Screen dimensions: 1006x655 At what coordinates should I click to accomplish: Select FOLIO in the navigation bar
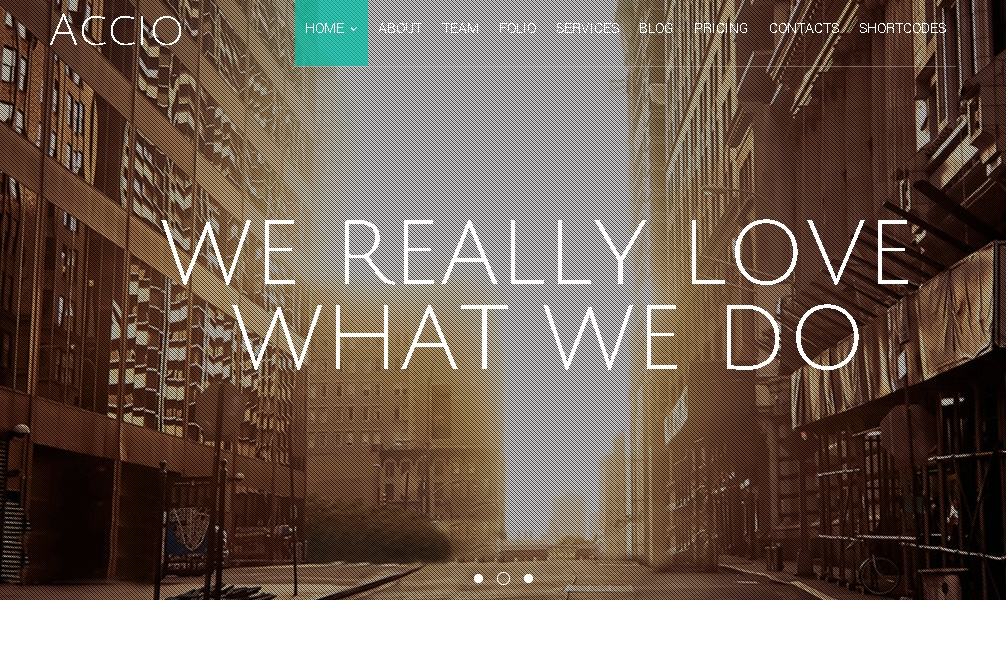pos(518,28)
